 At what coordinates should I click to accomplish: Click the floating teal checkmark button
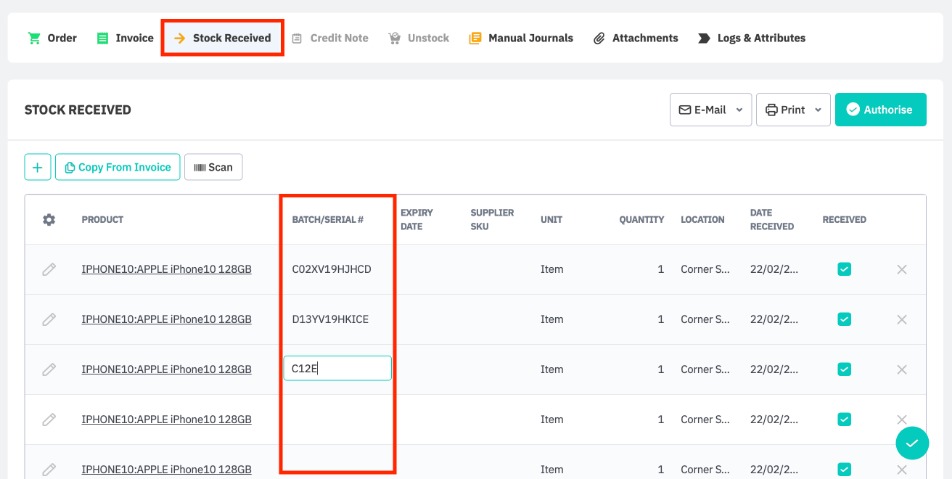(x=912, y=443)
